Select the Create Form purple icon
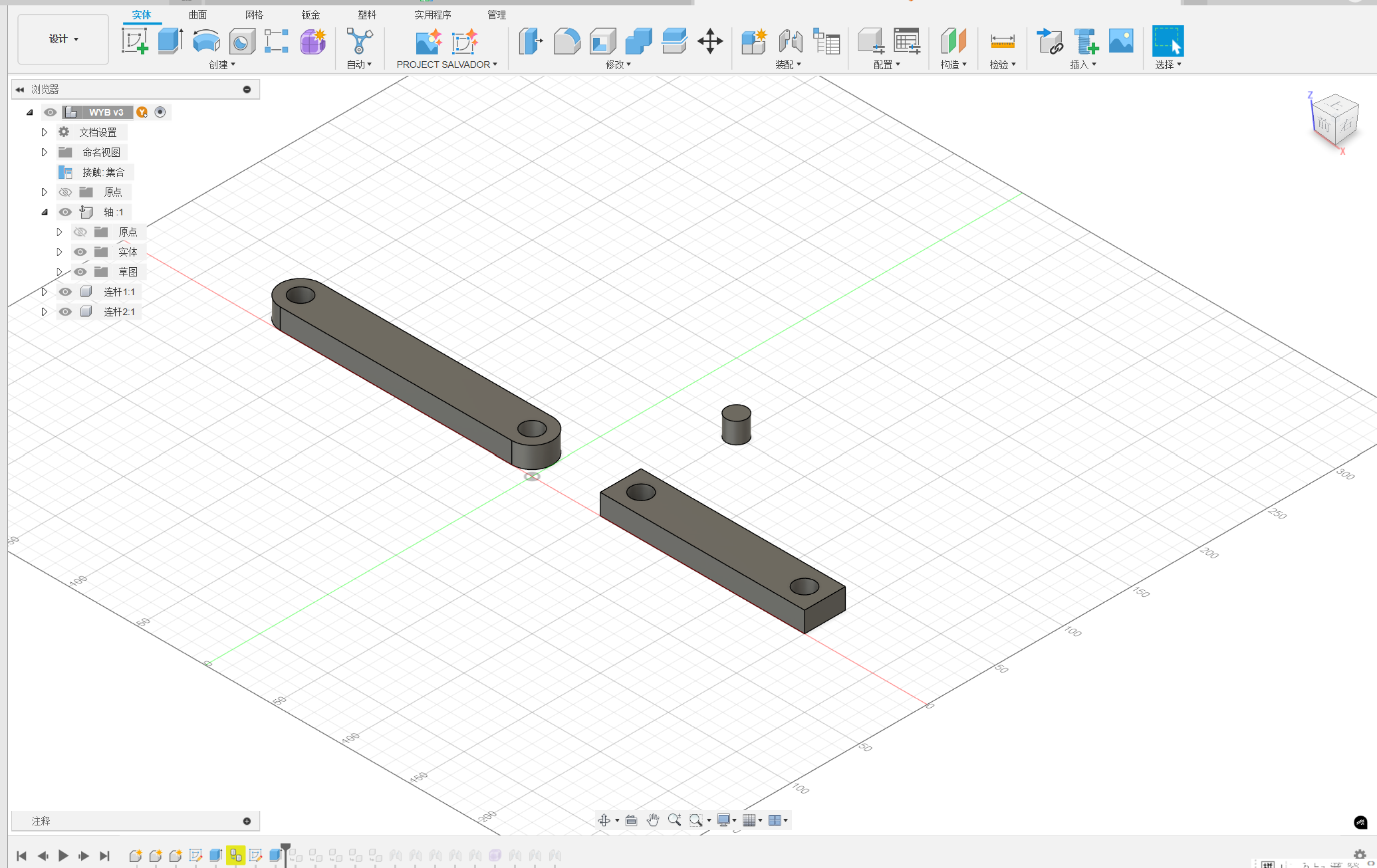 tap(313, 41)
